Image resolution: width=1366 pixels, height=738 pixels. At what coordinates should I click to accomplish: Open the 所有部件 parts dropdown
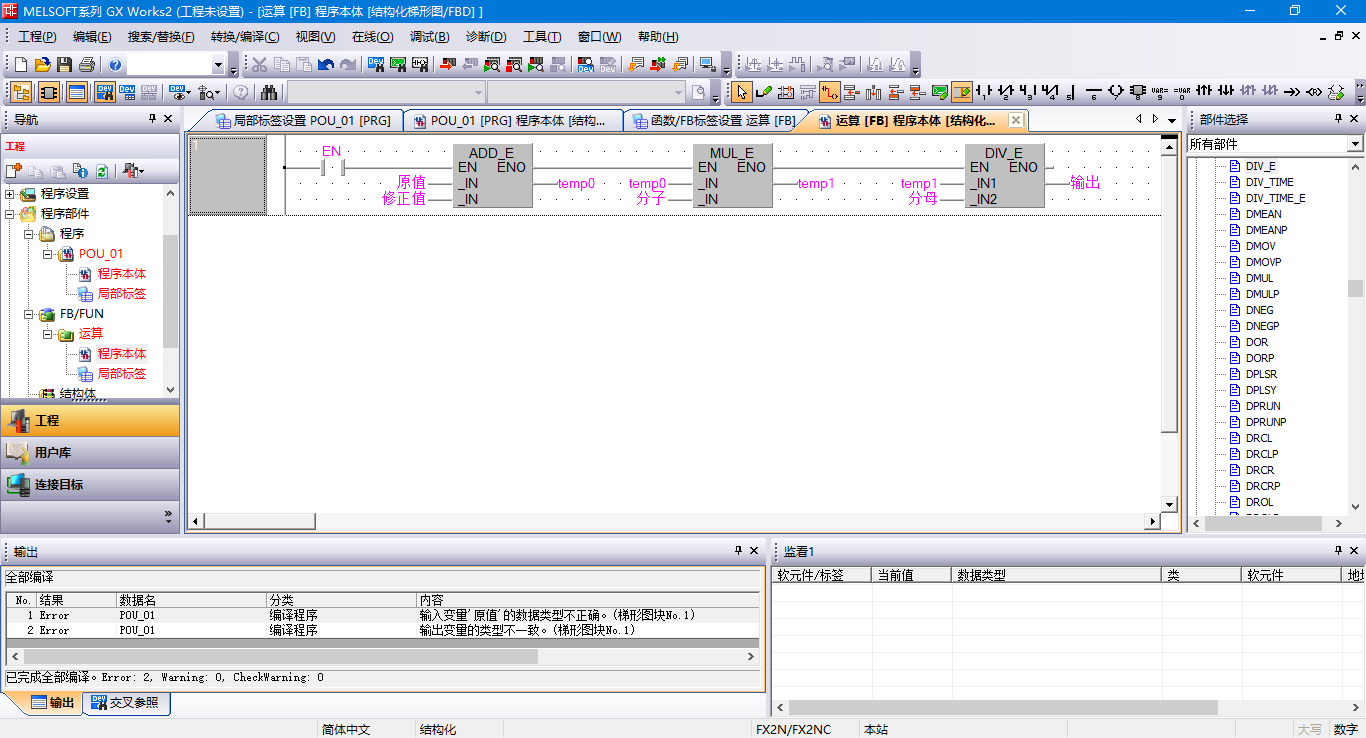pos(1354,144)
